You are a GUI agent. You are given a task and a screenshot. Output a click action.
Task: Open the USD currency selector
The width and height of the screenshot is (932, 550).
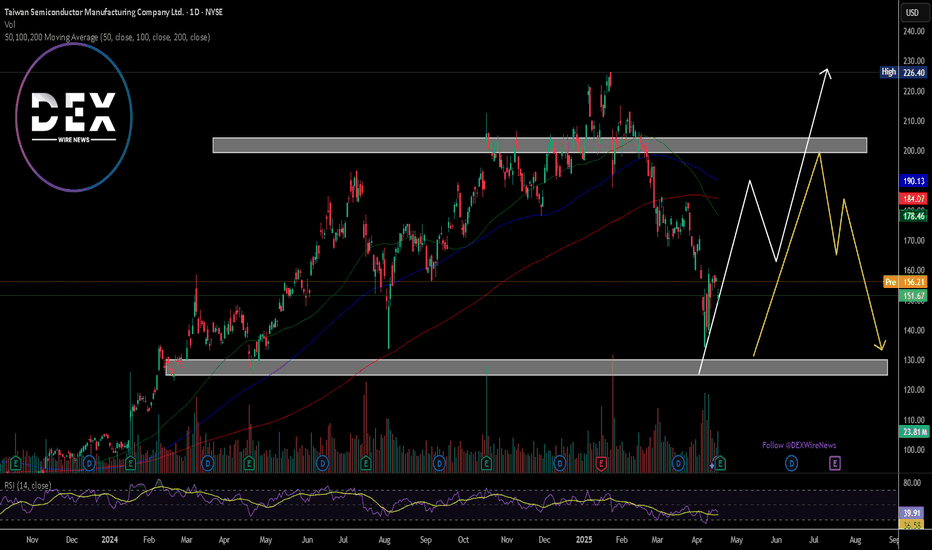tap(912, 12)
